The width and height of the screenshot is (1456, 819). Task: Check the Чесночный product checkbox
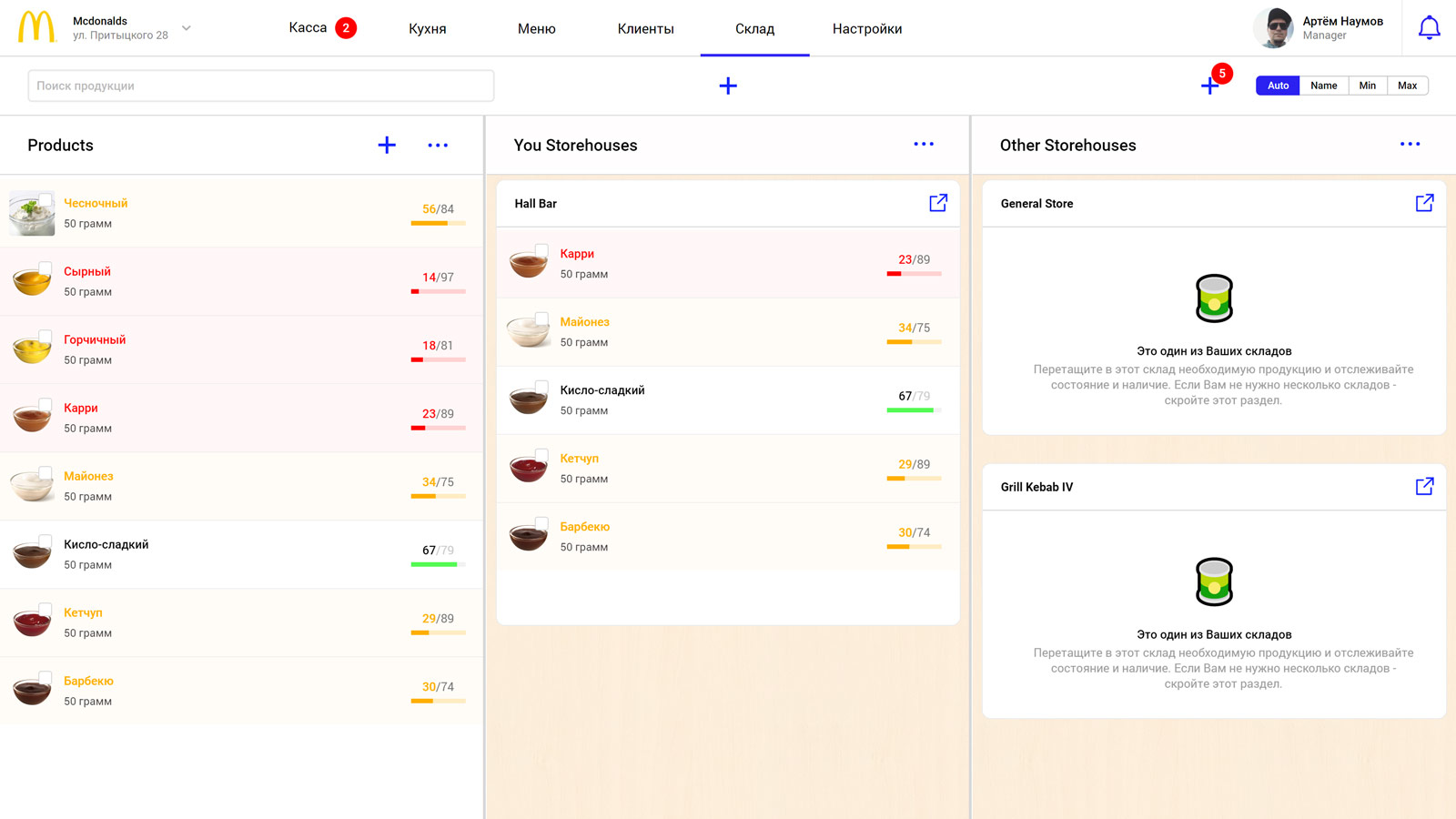(45, 199)
